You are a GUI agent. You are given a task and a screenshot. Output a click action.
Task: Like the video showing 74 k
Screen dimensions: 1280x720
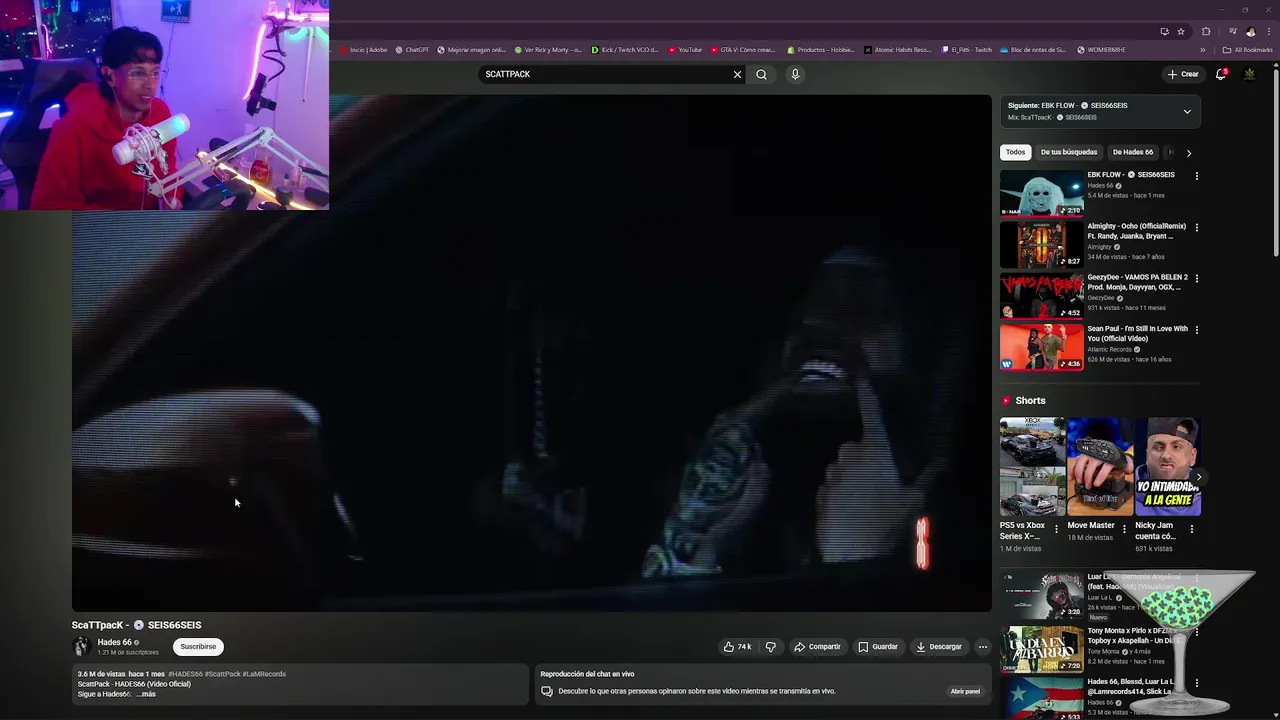(737, 647)
